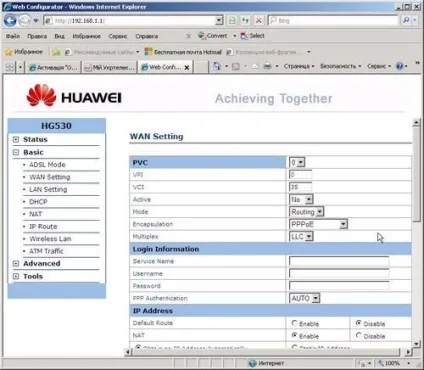This screenshot has height=370, width=424.
Task: Open the Сервис menu in menu bar
Action: (118, 36)
